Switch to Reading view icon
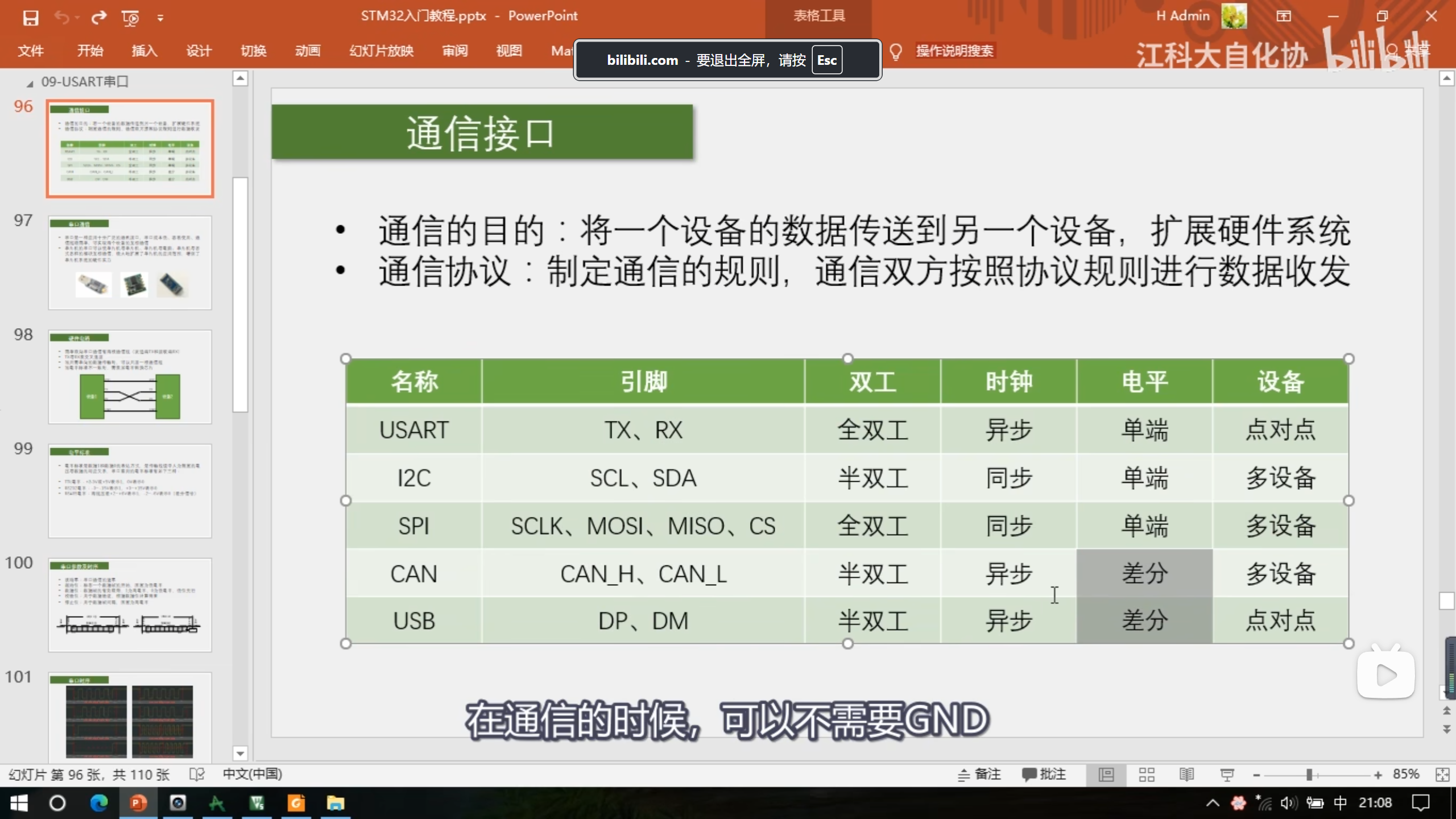This screenshot has width=1456, height=819. click(1186, 775)
